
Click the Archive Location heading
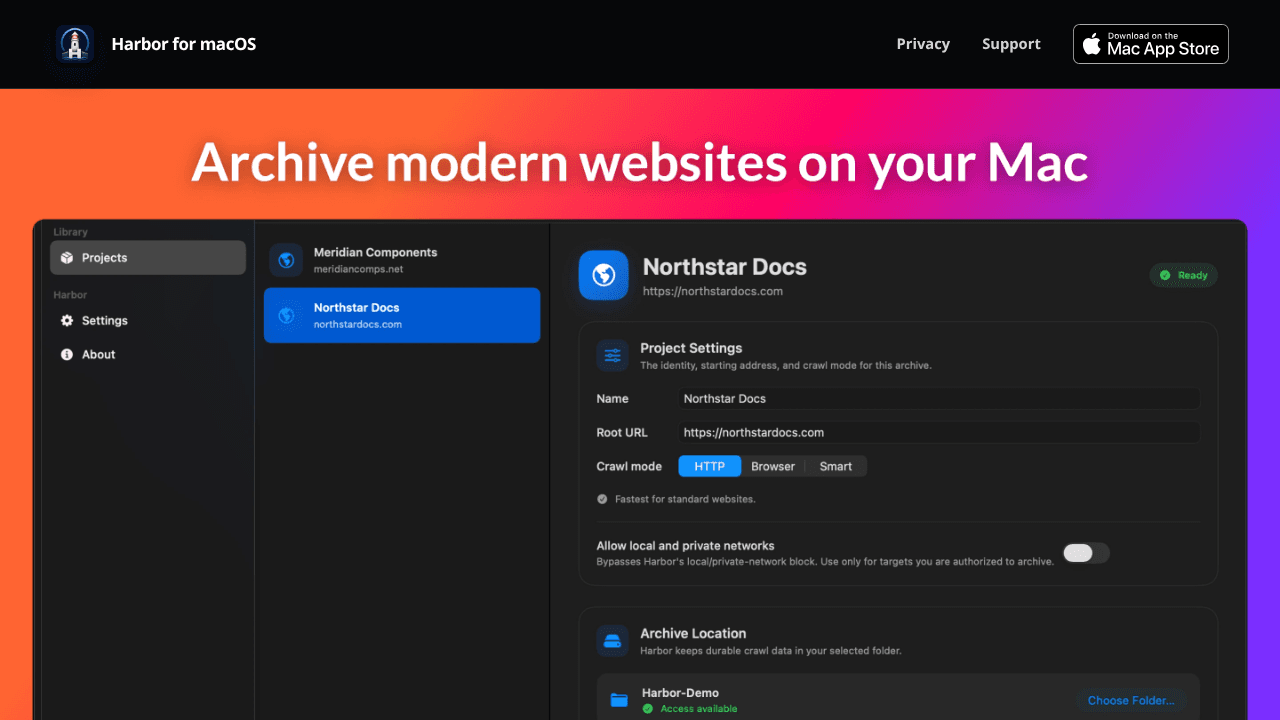coord(693,633)
